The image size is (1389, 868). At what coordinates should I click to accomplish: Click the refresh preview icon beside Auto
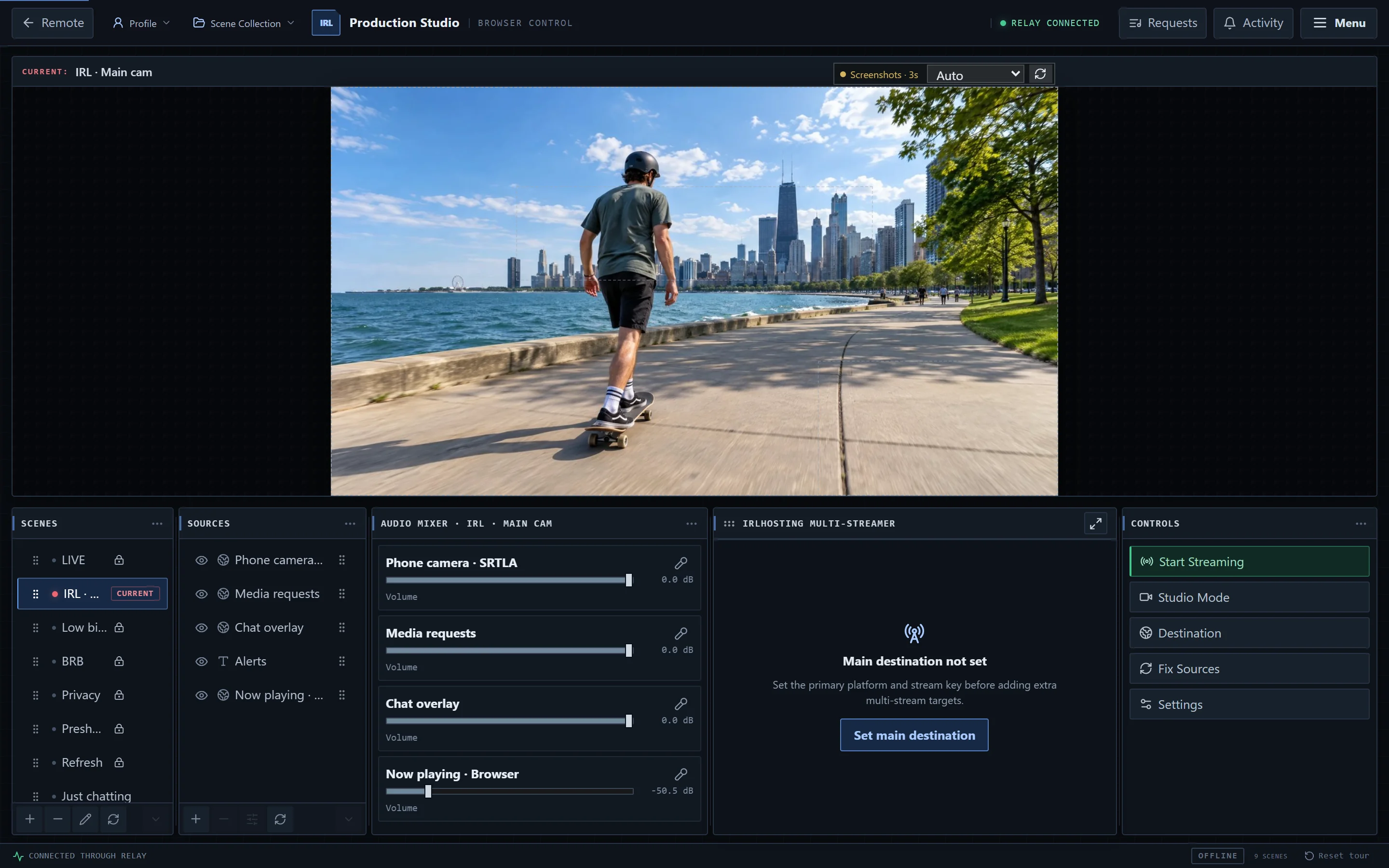(1040, 74)
